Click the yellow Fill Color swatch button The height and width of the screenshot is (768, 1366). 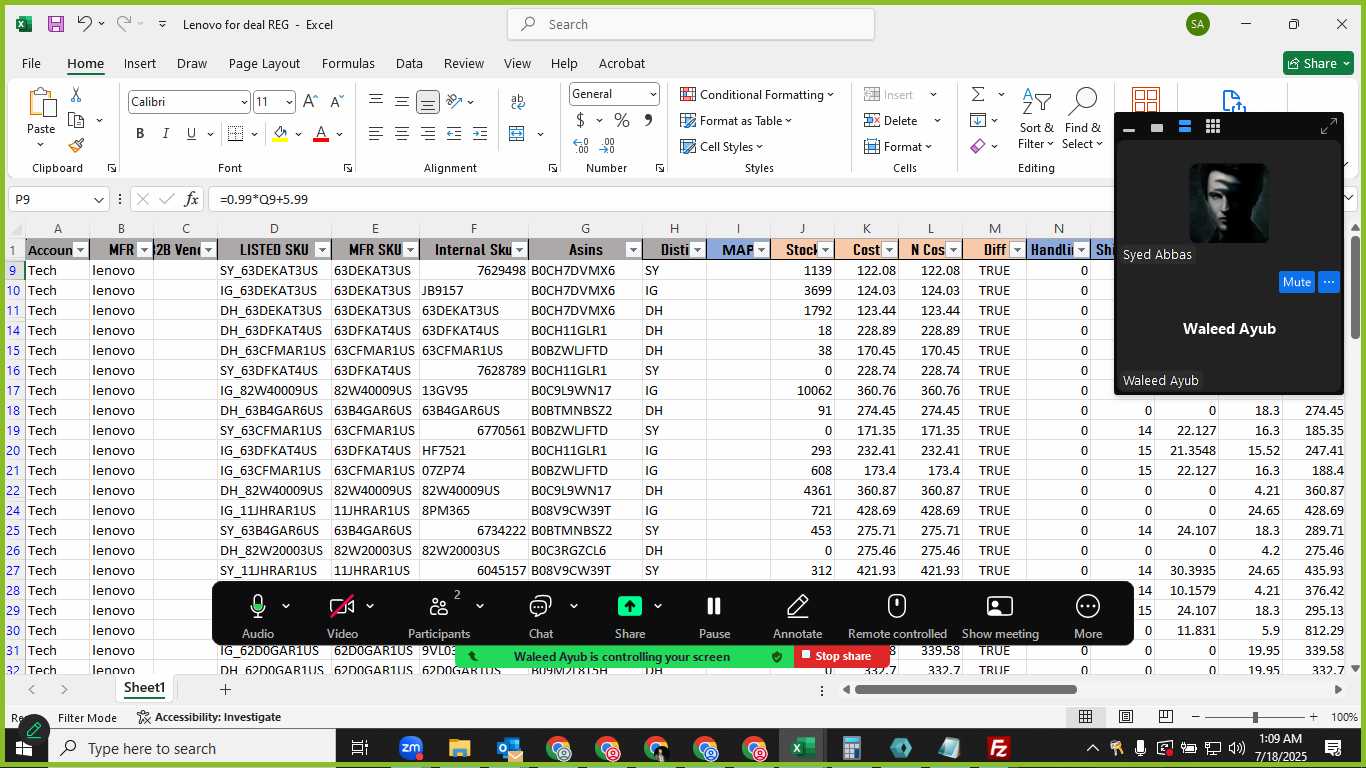pos(280,134)
